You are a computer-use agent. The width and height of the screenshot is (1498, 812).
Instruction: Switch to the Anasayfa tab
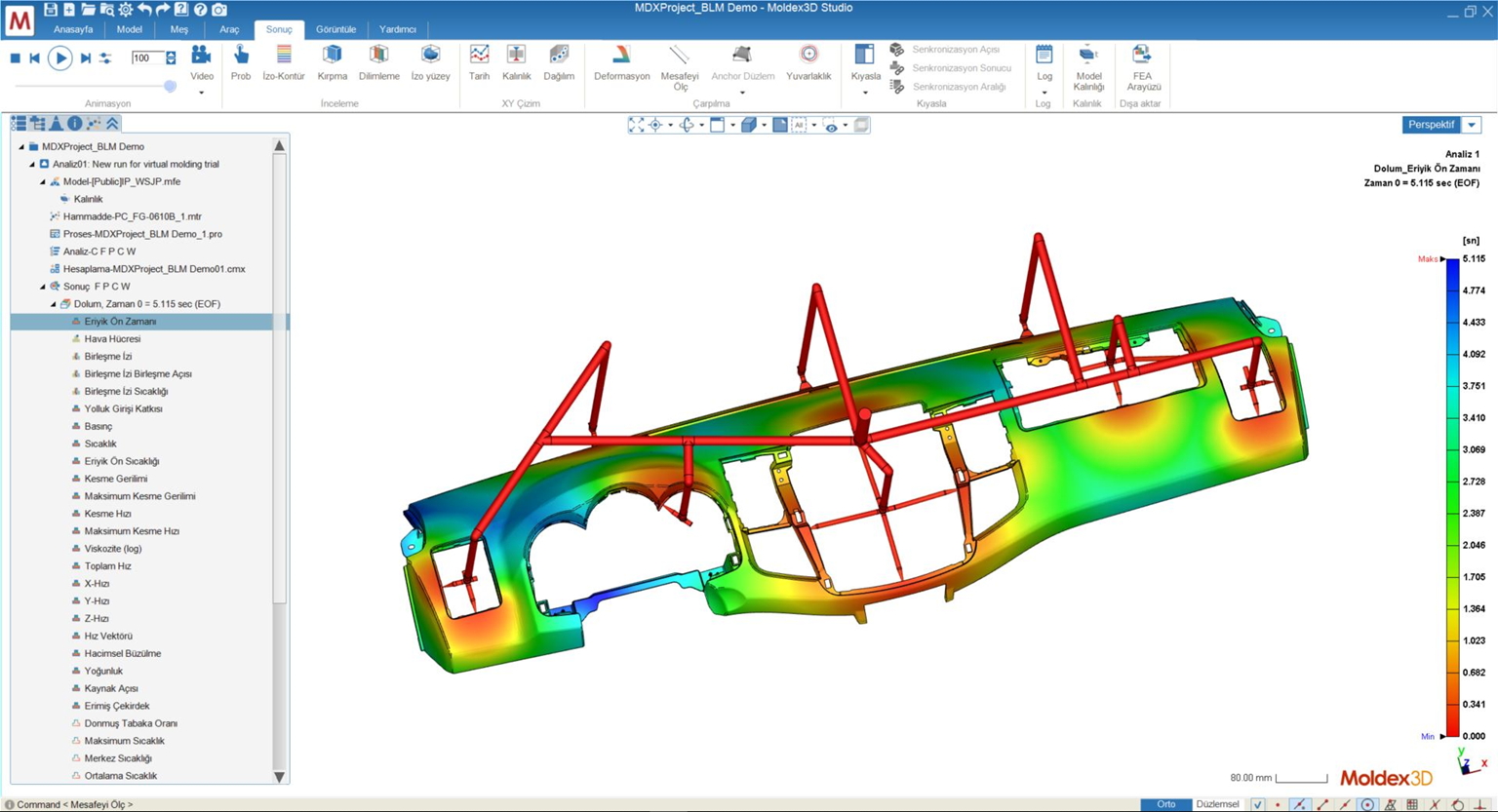tap(73, 29)
